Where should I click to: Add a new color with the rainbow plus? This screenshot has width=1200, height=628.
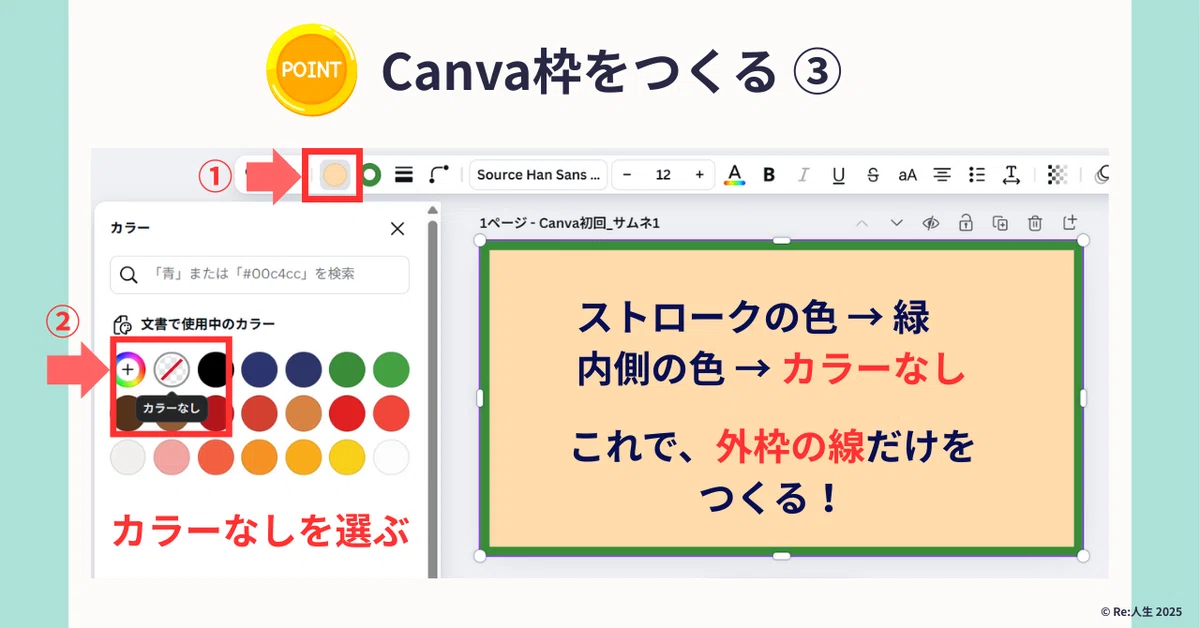tap(128, 369)
